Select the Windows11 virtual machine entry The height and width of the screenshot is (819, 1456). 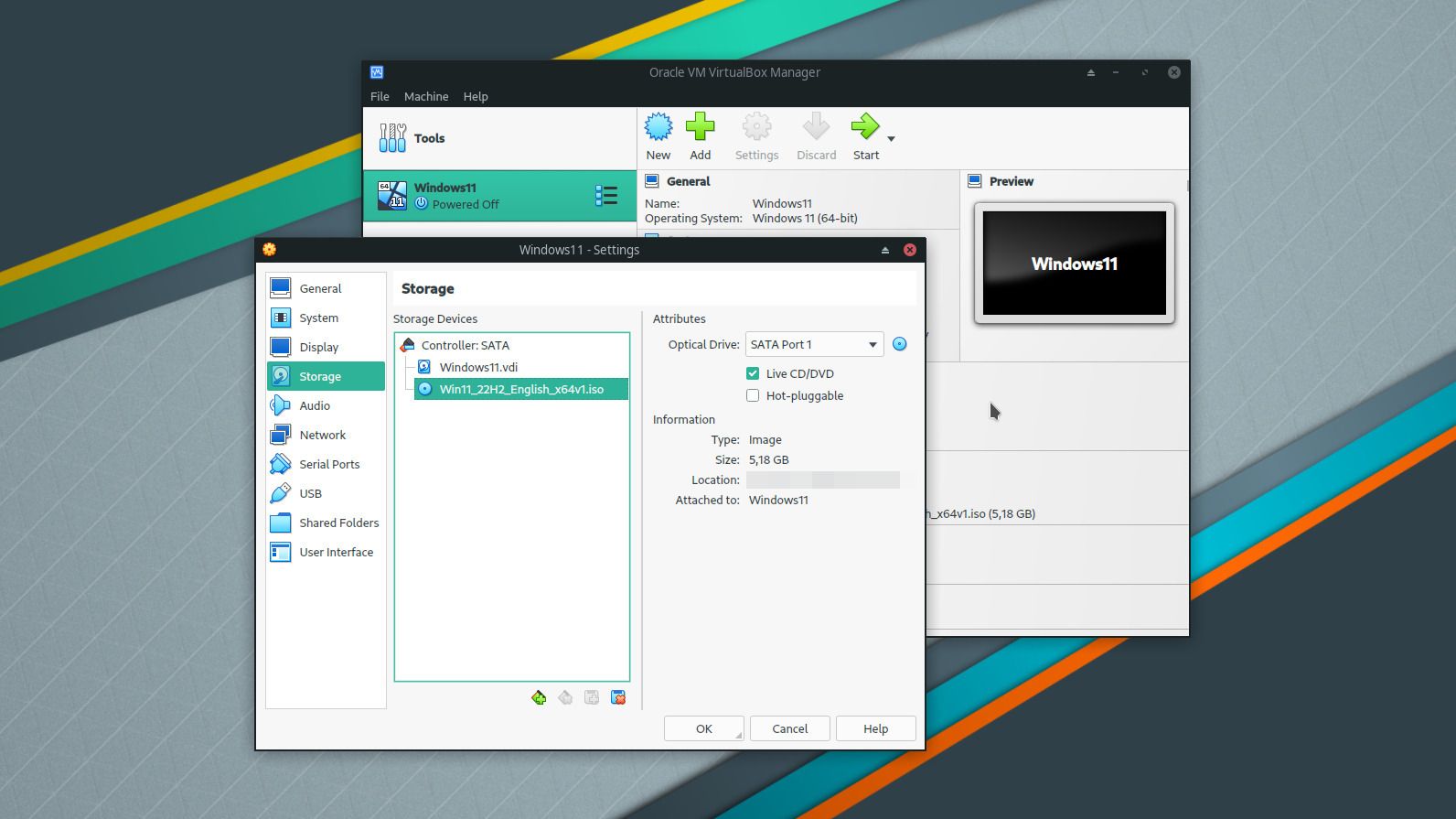(x=499, y=196)
